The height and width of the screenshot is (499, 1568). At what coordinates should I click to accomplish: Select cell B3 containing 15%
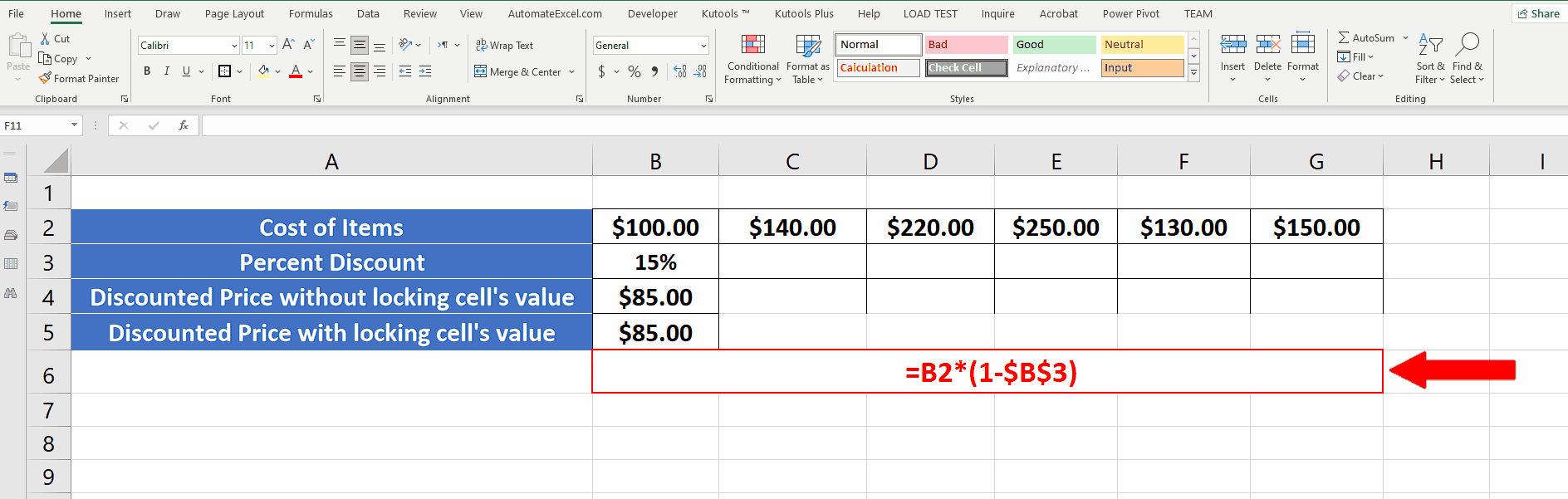(655, 262)
